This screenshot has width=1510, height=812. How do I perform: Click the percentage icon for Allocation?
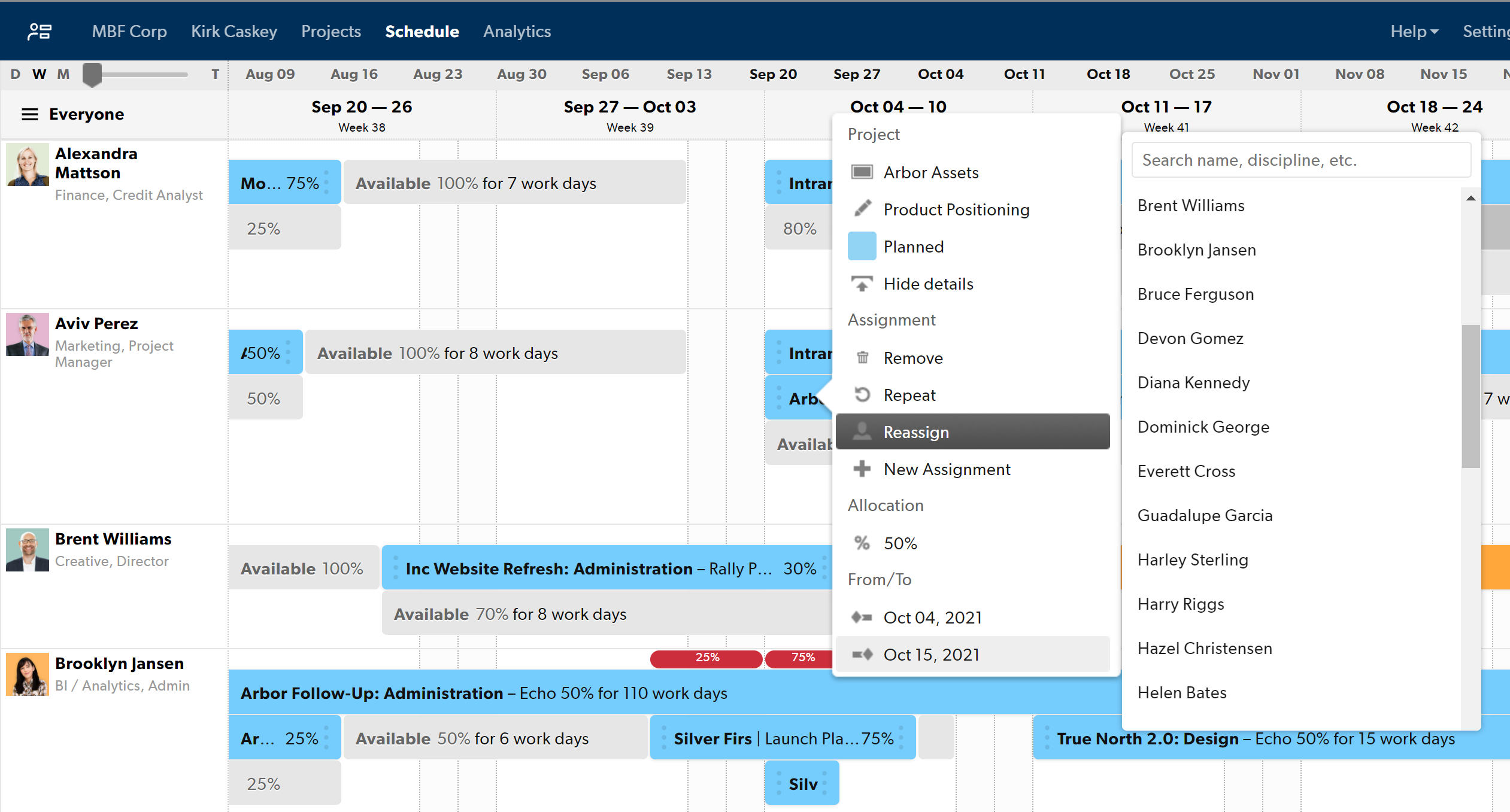tap(862, 543)
